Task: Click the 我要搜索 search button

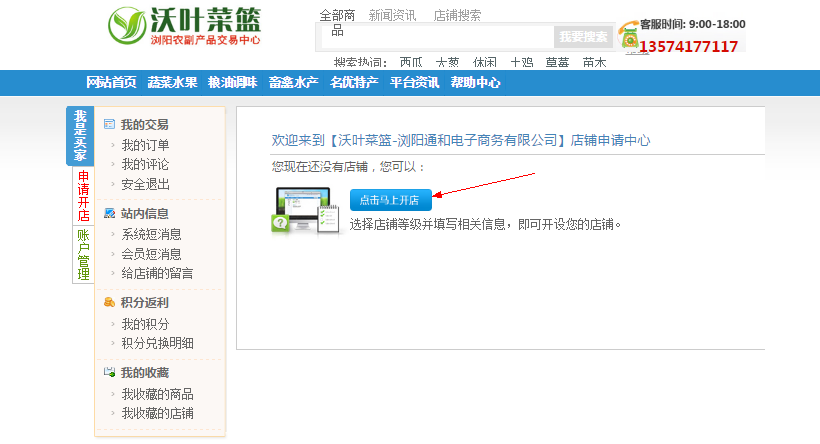Action: (x=582, y=37)
